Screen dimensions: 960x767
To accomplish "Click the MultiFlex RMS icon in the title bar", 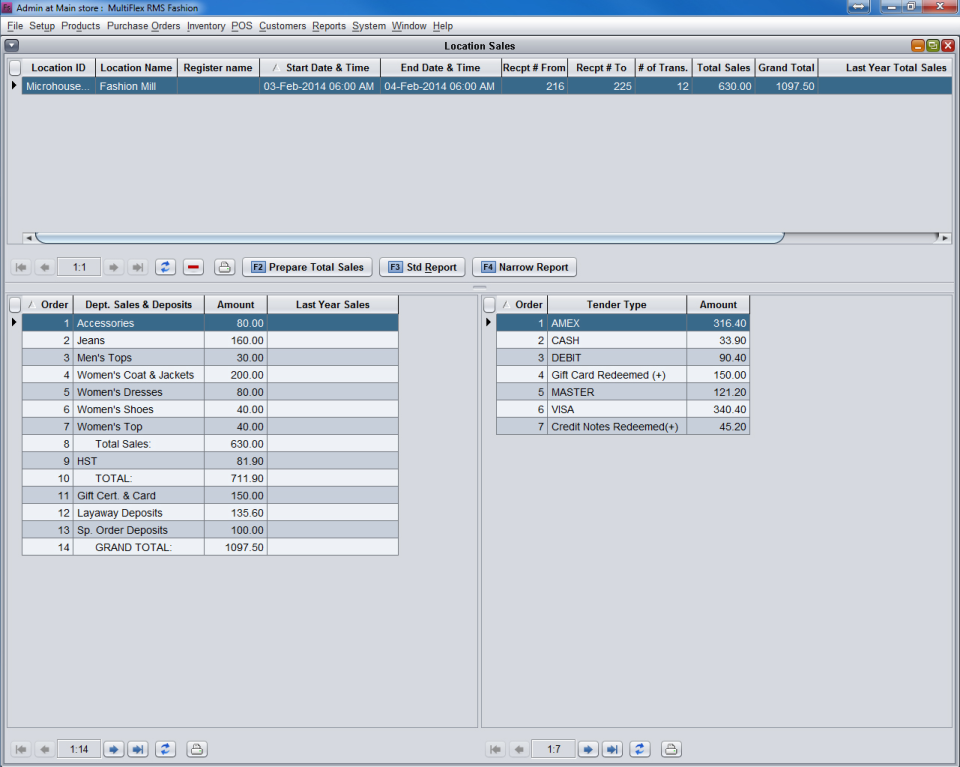I will (x=8, y=7).
